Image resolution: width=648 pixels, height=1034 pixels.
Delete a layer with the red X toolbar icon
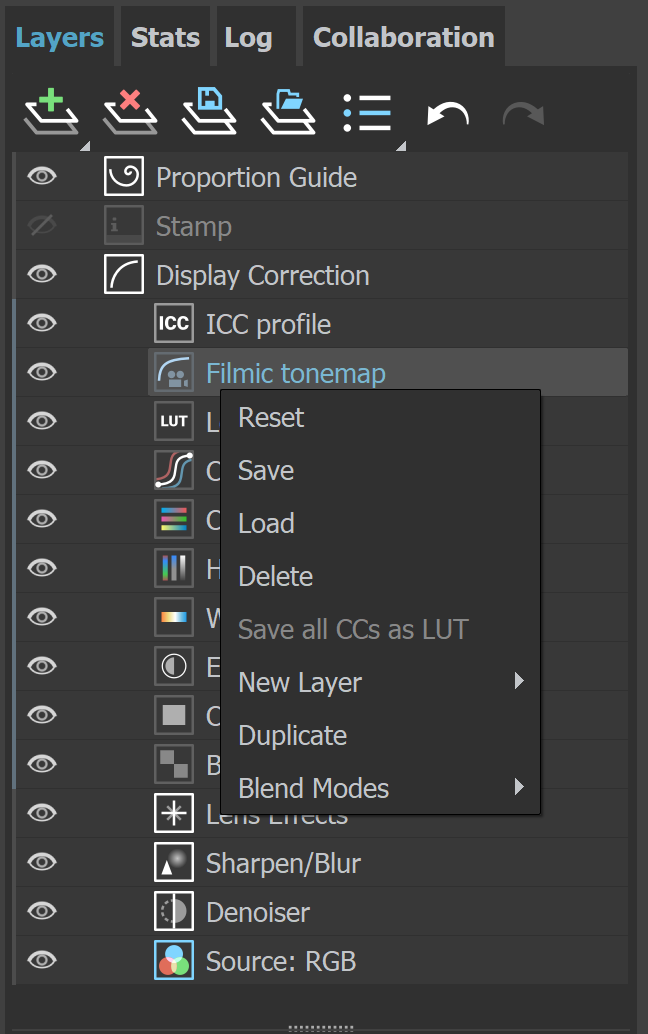click(129, 111)
